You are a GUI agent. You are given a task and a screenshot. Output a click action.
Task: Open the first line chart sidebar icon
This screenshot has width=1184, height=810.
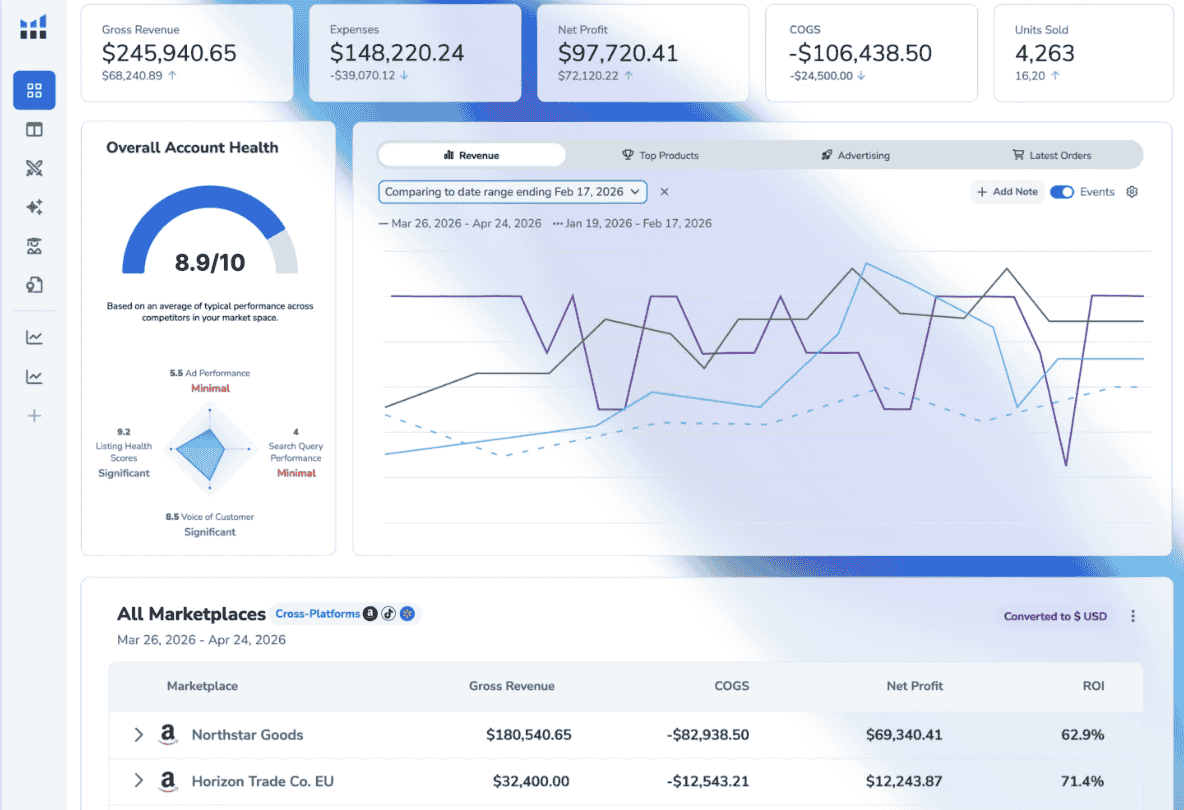tap(34, 337)
